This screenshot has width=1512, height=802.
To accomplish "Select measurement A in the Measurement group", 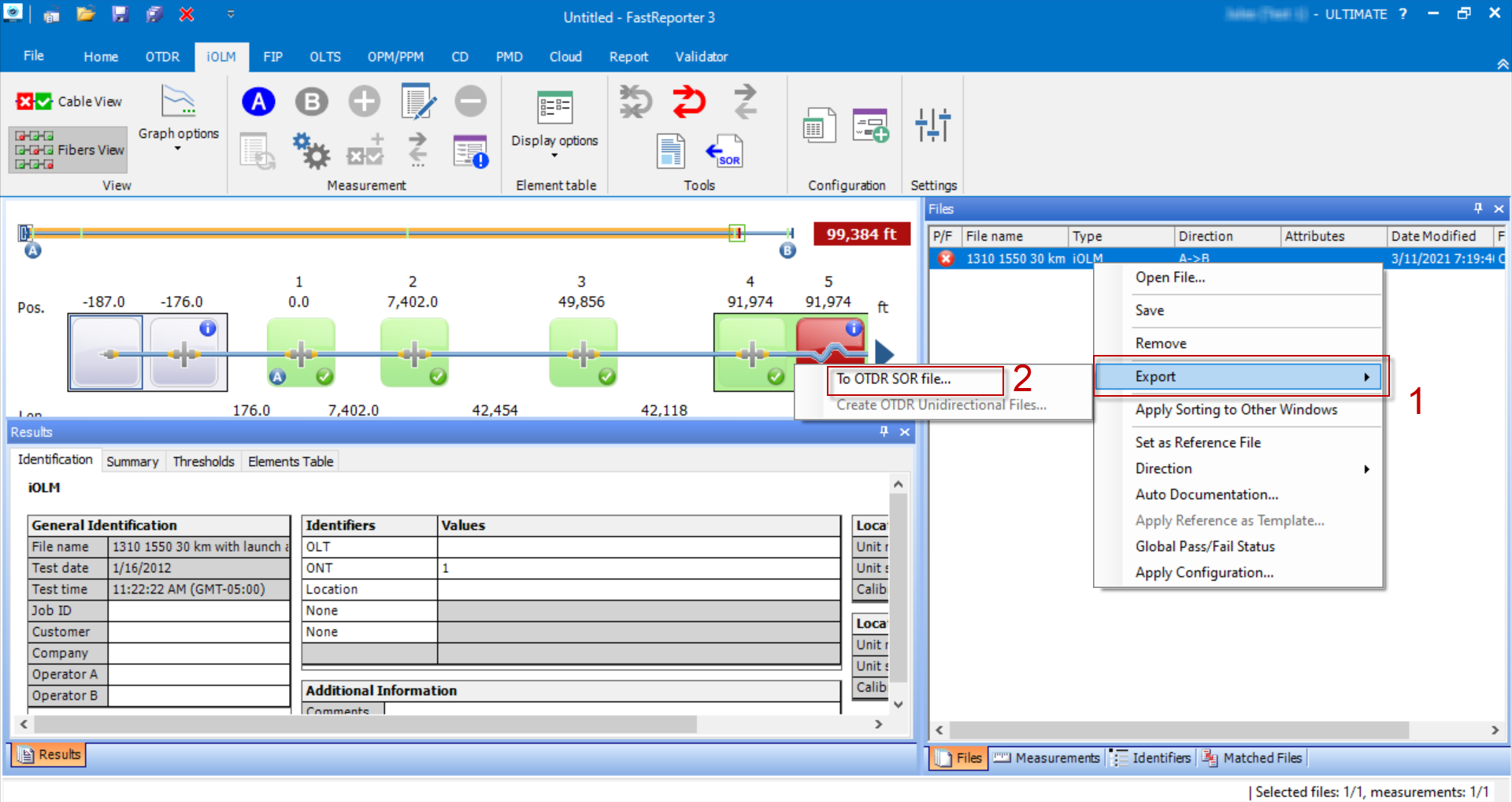I will click(x=258, y=101).
